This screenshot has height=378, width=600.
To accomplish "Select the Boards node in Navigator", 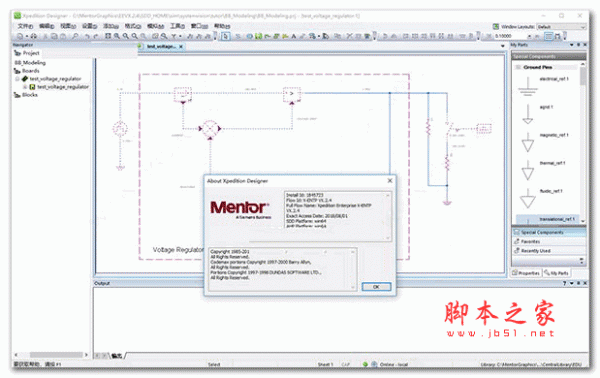I will coord(27,71).
